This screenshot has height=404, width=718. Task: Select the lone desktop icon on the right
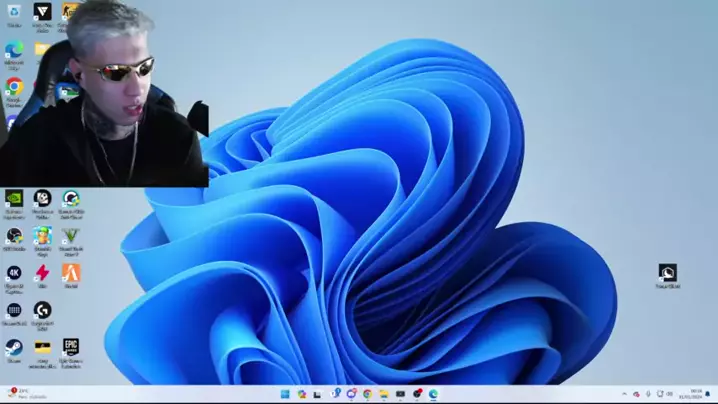(667, 273)
